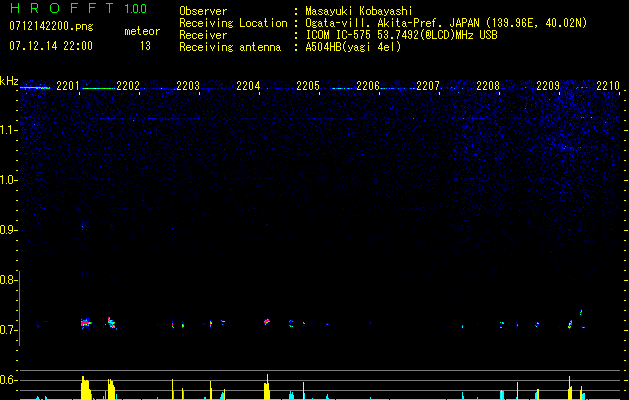Click the 2201 time marker

point(68,86)
